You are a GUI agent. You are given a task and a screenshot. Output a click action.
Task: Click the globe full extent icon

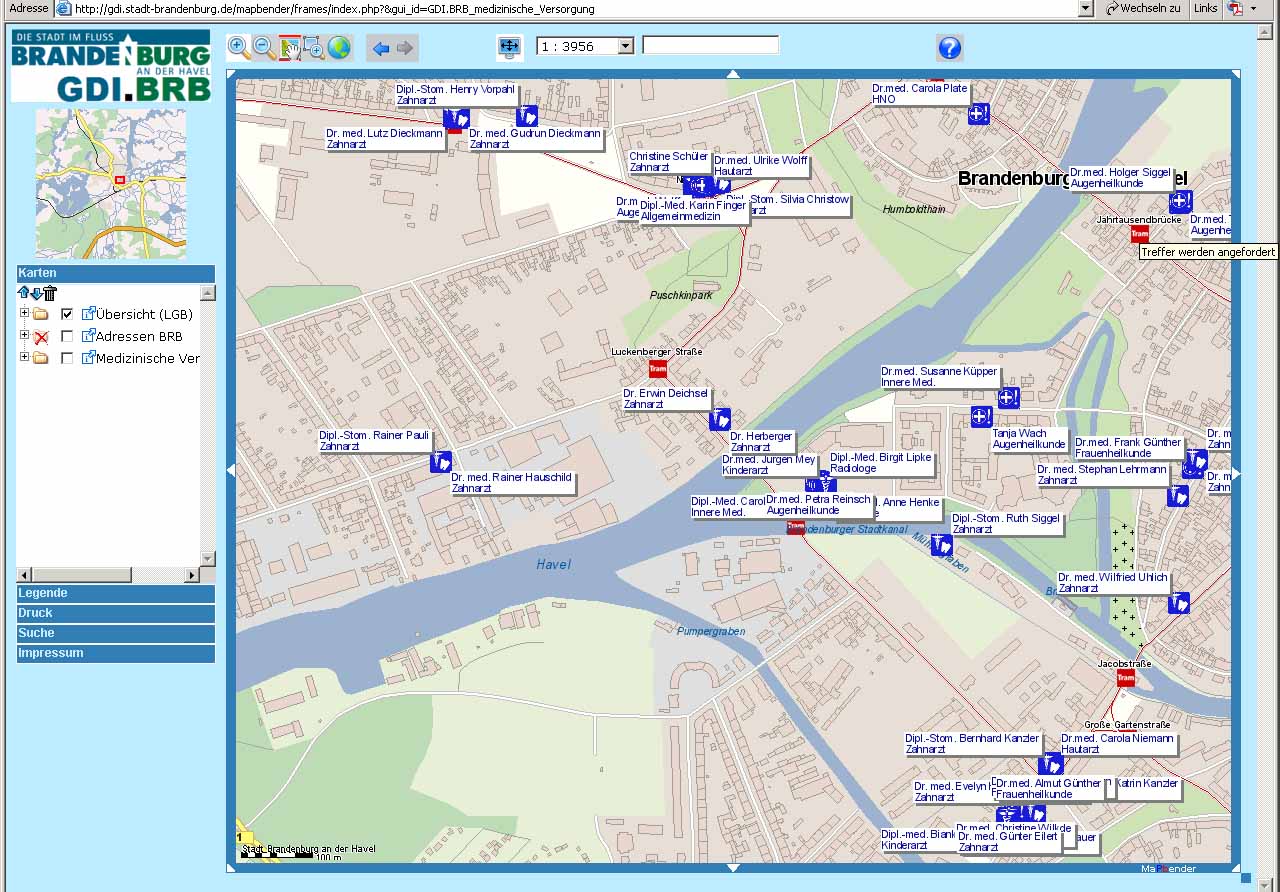click(339, 47)
